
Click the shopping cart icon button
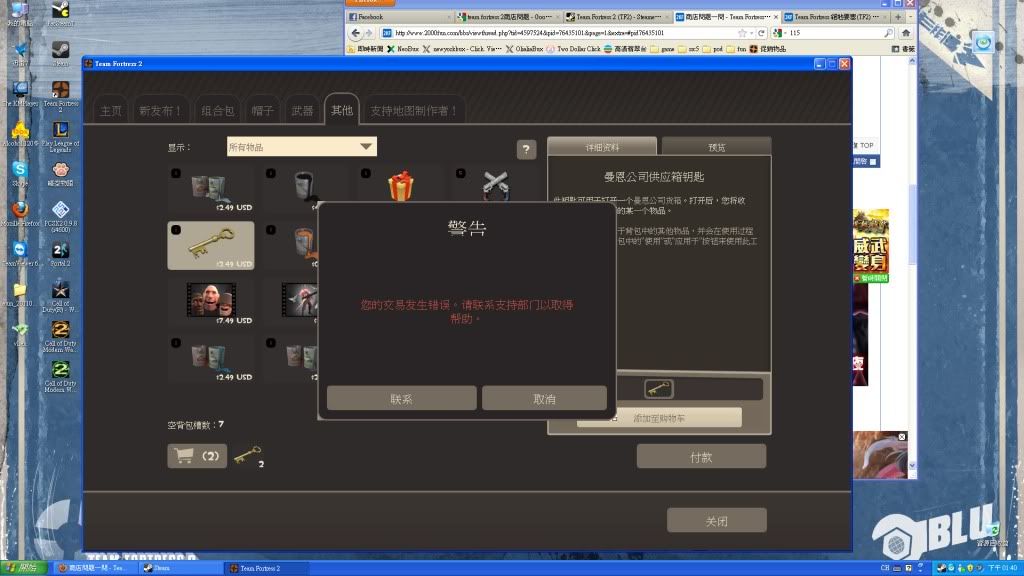pyautogui.click(x=196, y=456)
